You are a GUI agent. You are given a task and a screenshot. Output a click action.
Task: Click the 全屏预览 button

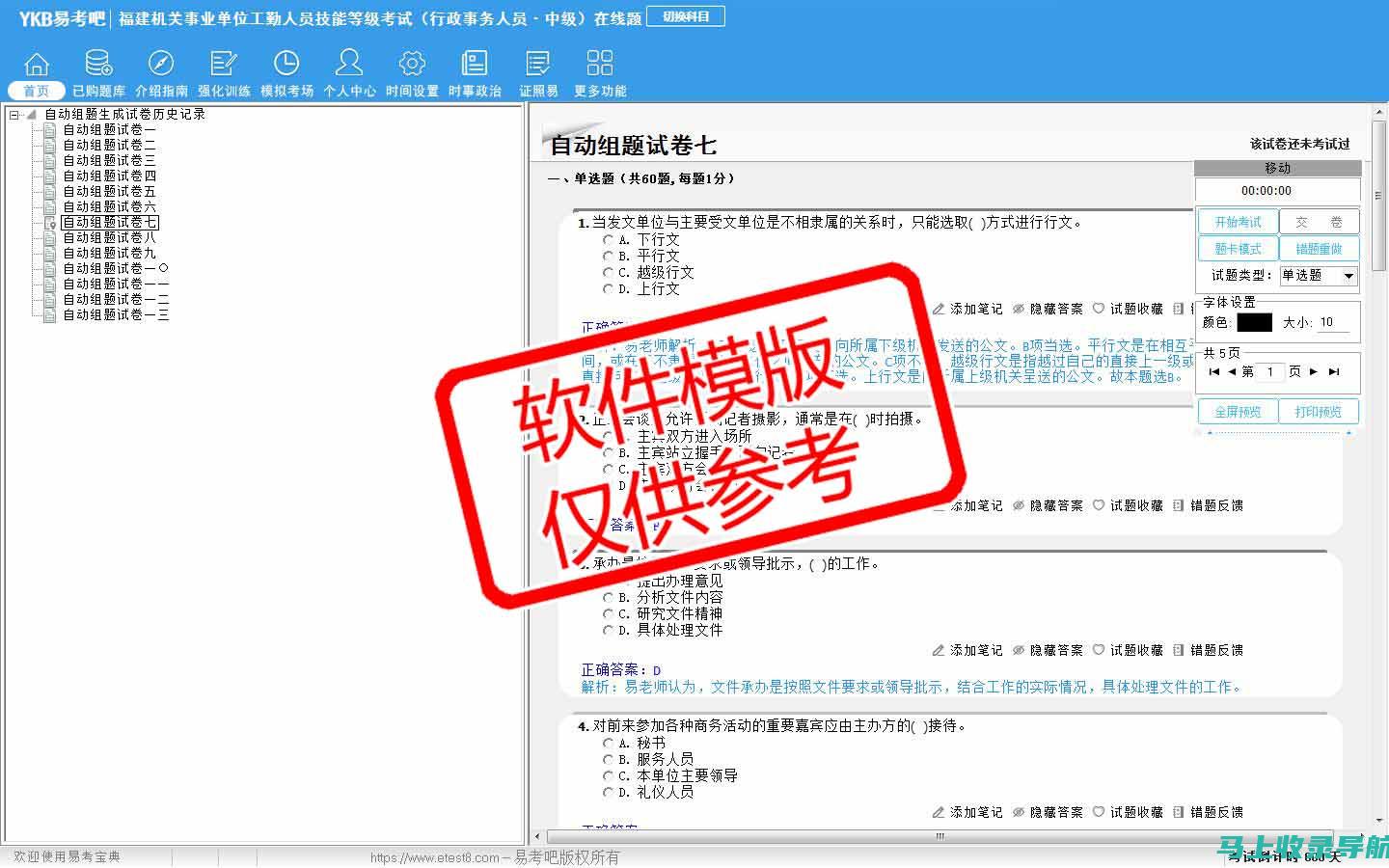[x=1238, y=412]
